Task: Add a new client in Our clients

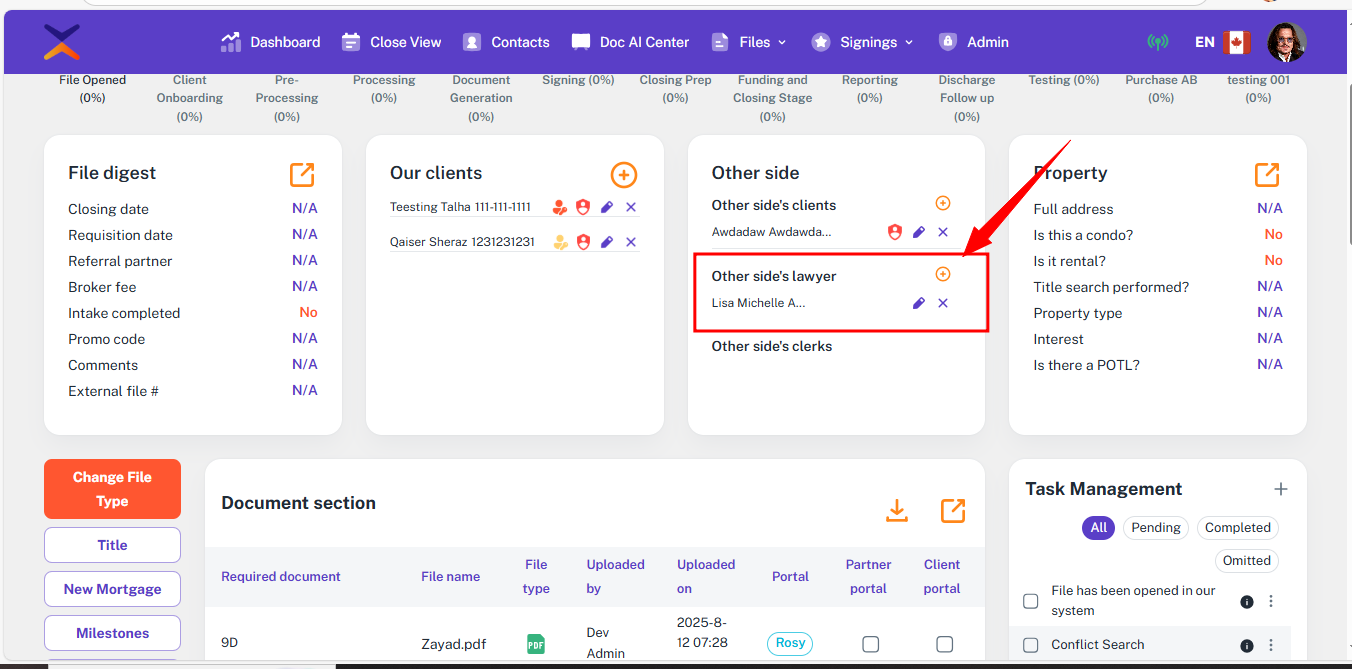Action: coord(623,175)
